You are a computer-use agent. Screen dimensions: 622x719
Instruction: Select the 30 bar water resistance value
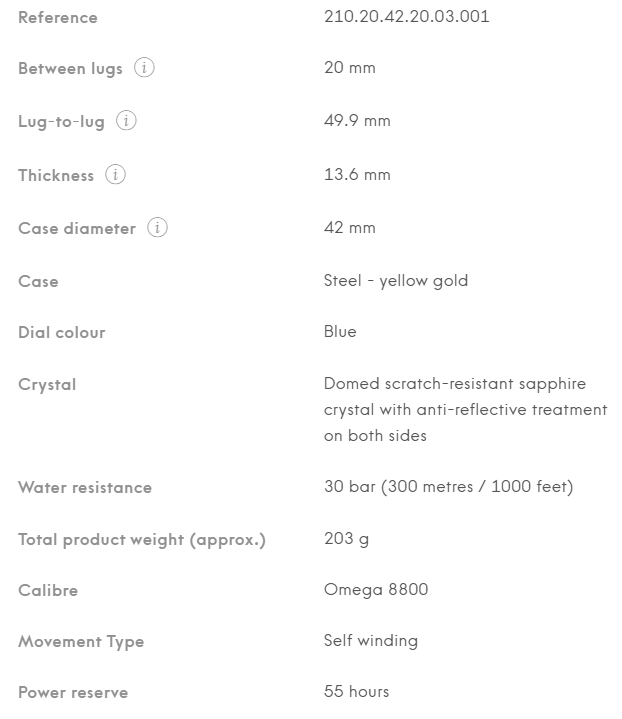[449, 487]
